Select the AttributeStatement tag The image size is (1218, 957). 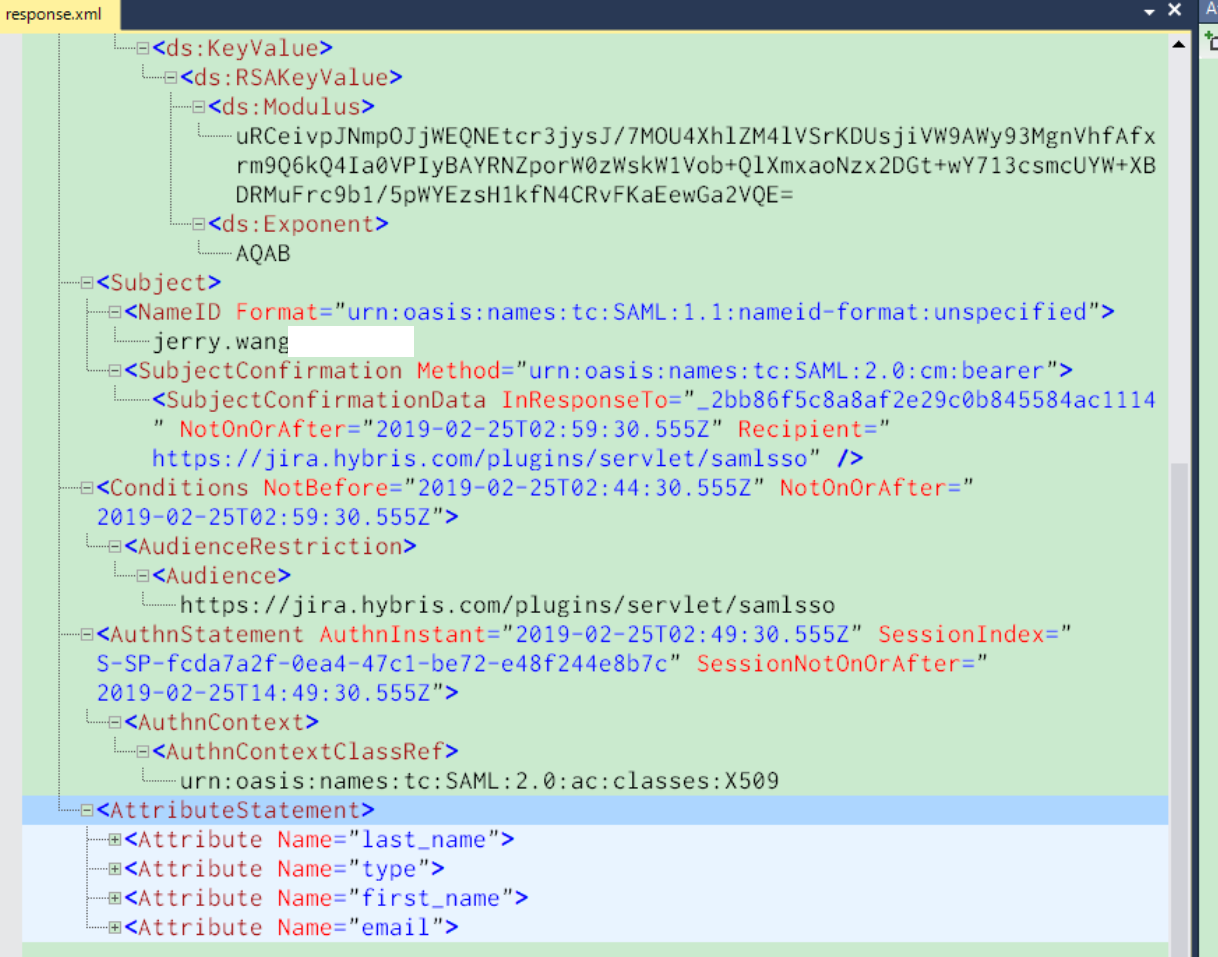click(236, 810)
